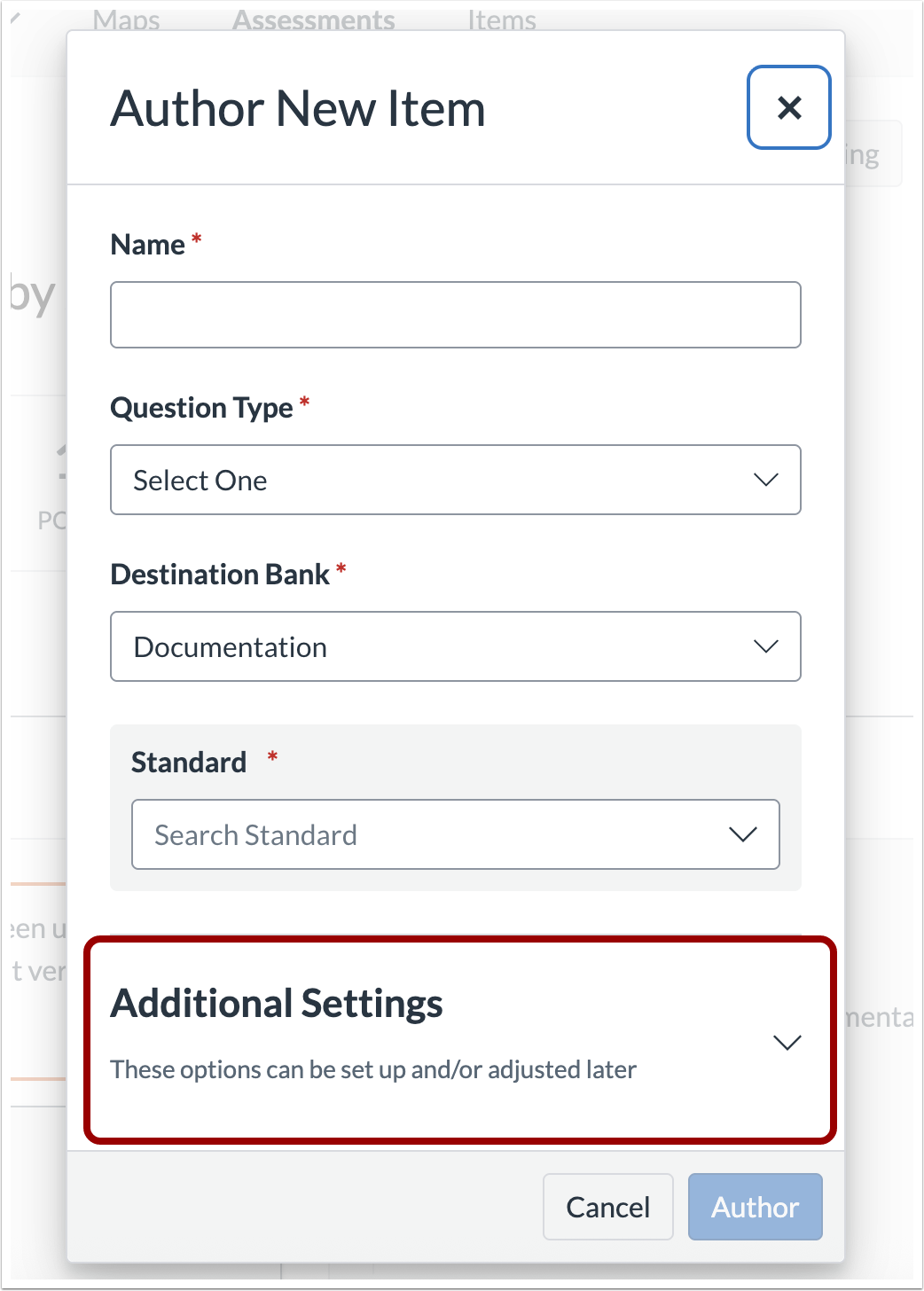The width and height of the screenshot is (924, 1291).
Task: Click inside the Name text field
Action: pyautogui.click(x=456, y=315)
